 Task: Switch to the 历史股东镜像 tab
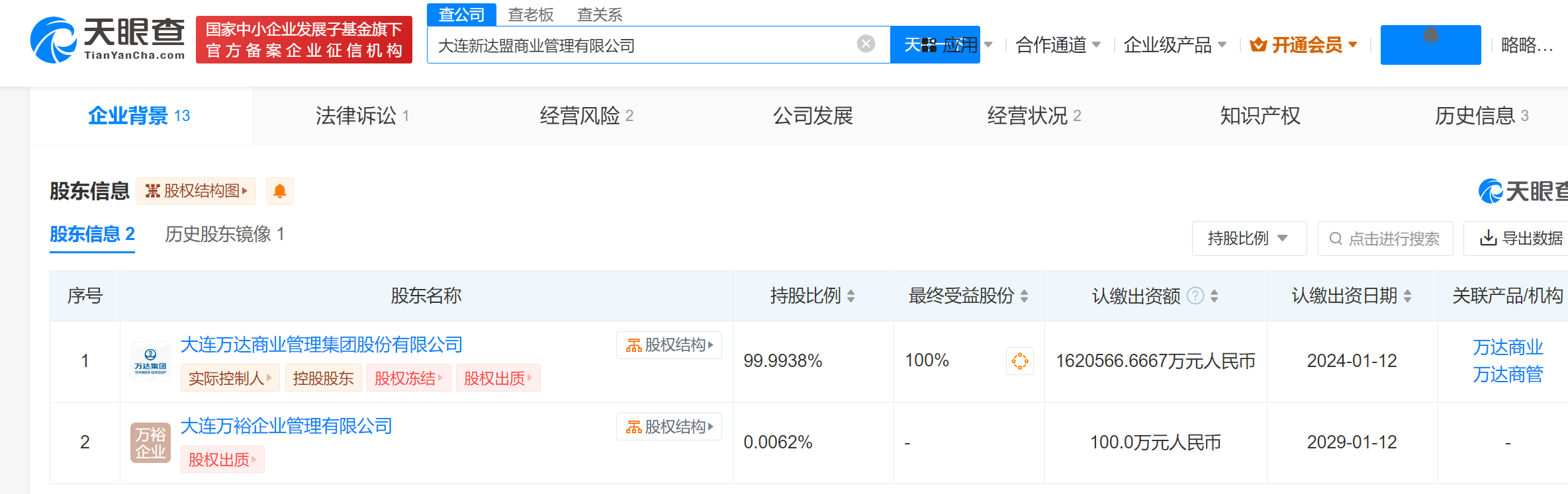(224, 234)
